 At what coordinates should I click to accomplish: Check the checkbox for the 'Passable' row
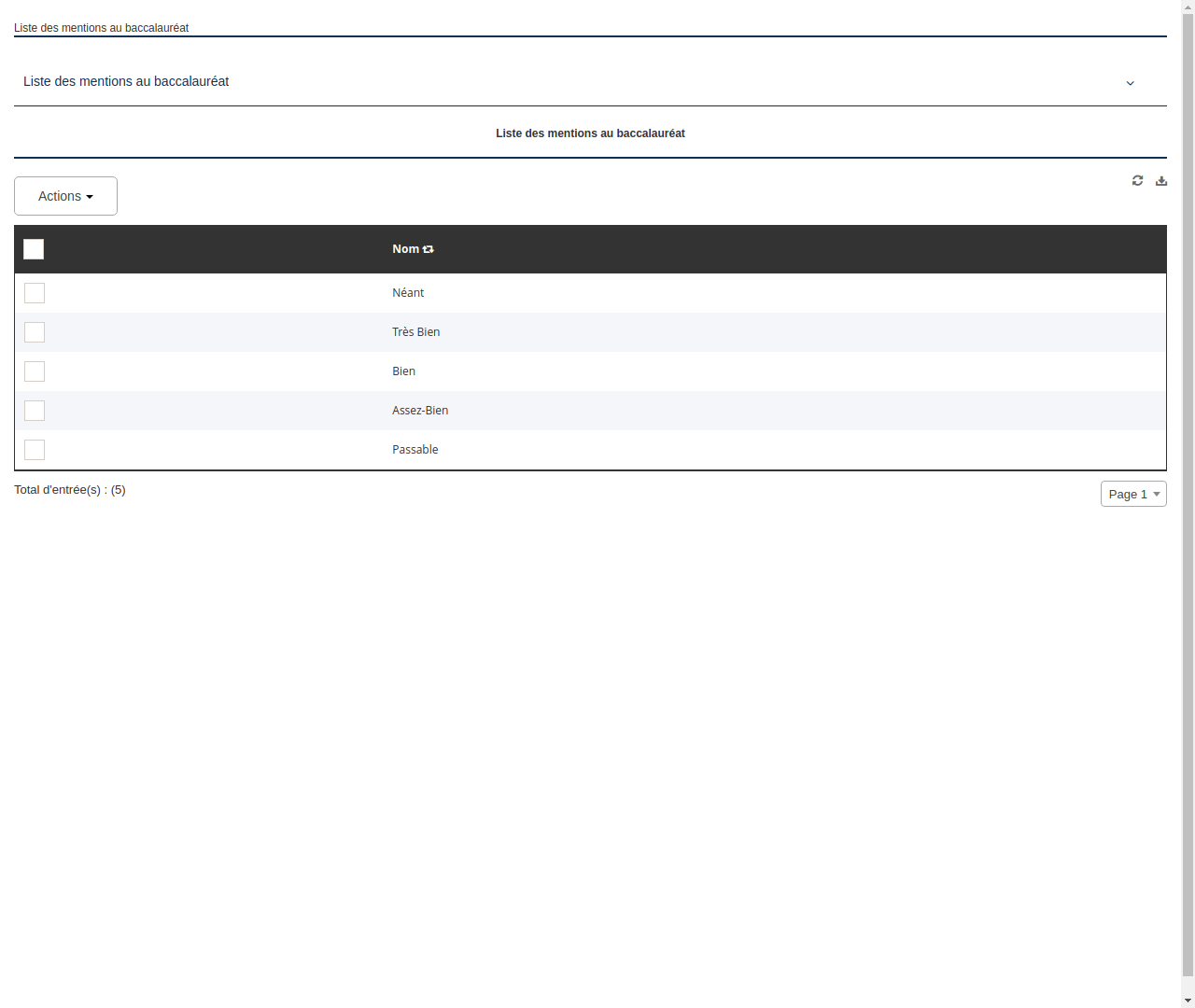(x=35, y=450)
